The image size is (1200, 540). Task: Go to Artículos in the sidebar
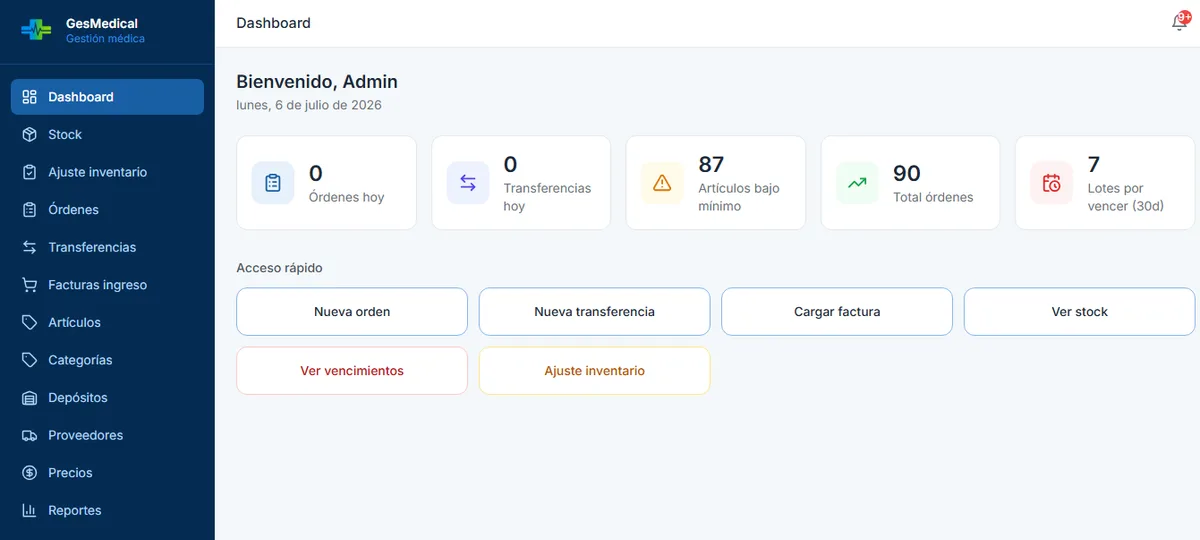(x=107, y=322)
